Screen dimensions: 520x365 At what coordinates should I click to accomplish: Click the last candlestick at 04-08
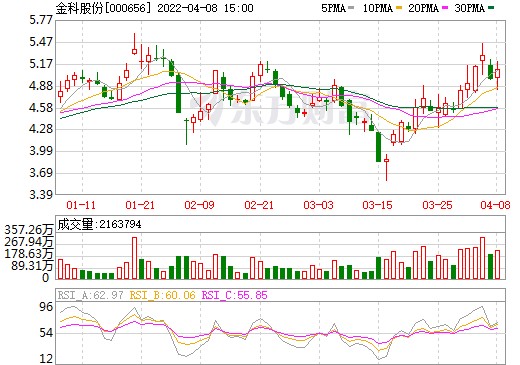point(497,75)
